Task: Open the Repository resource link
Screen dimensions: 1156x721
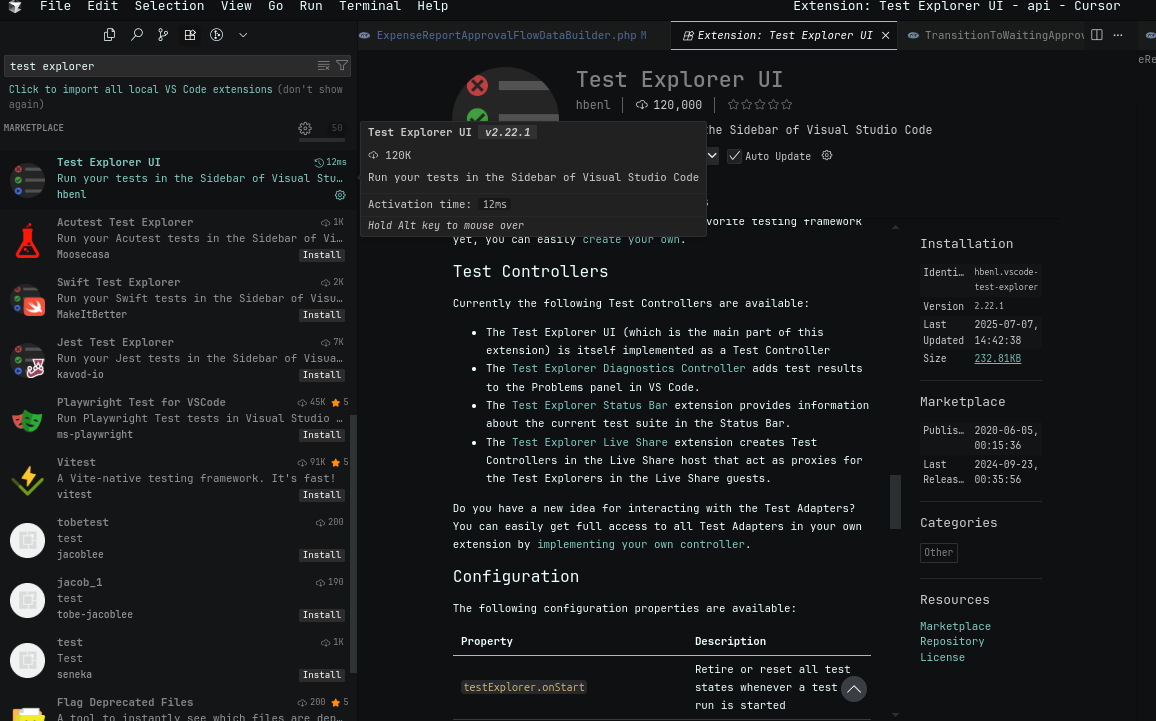Action: [951, 642]
